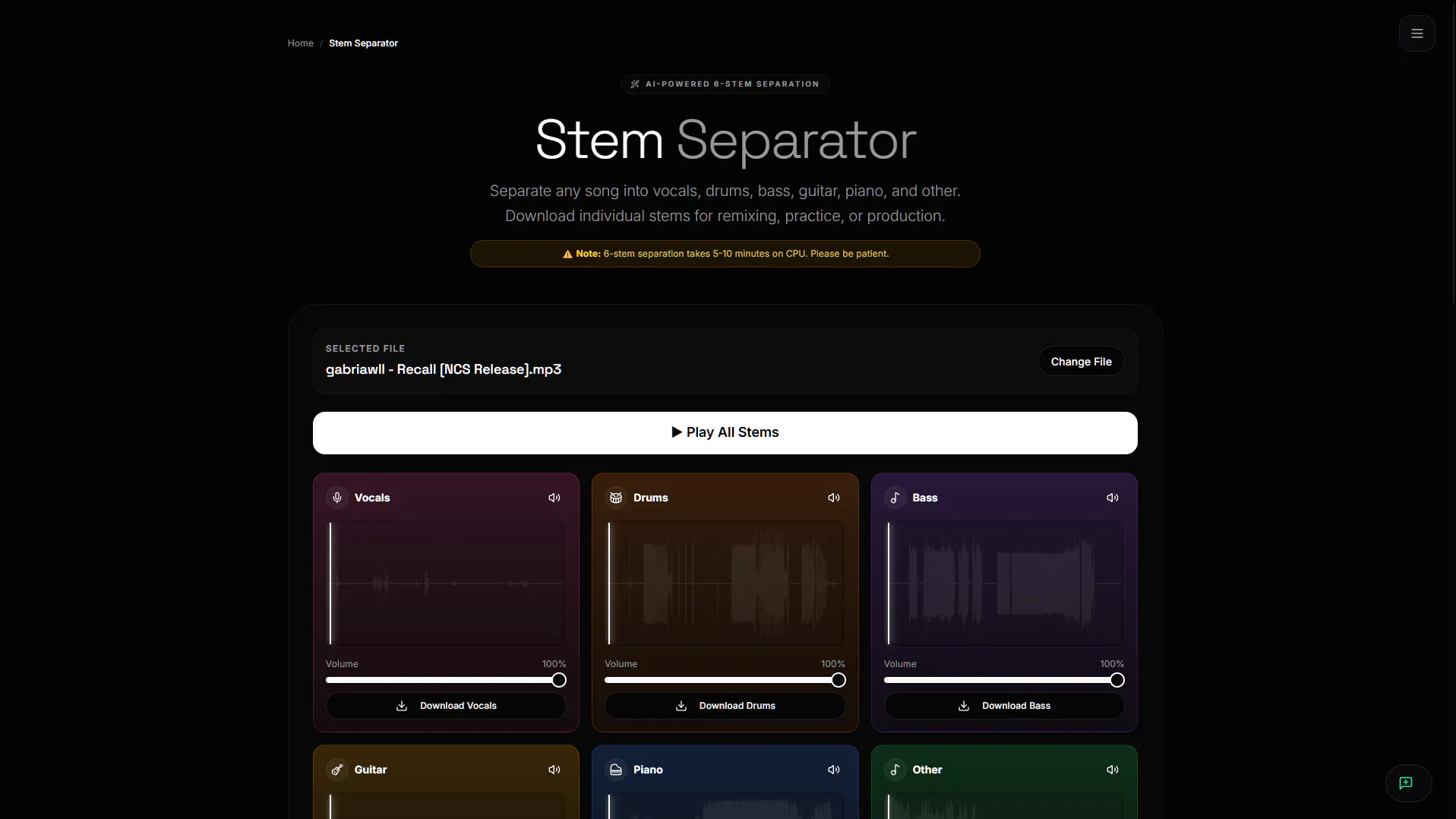
Task: Open the hamburger menu
Action: tap(1417, 33)
